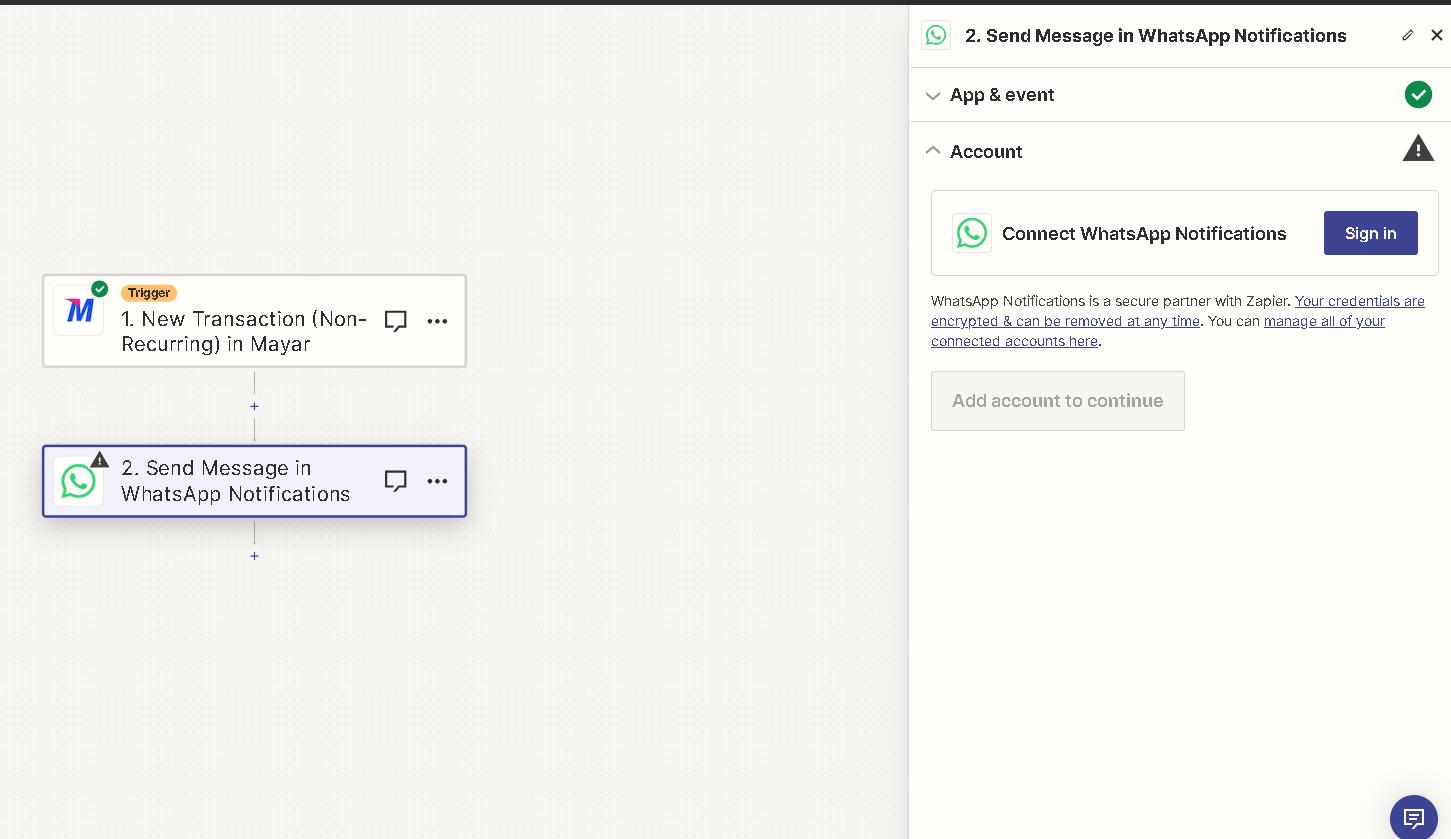1451x839 pixels.
Task: Rename step using the pencil edit icon
Action: (1408, 35)
